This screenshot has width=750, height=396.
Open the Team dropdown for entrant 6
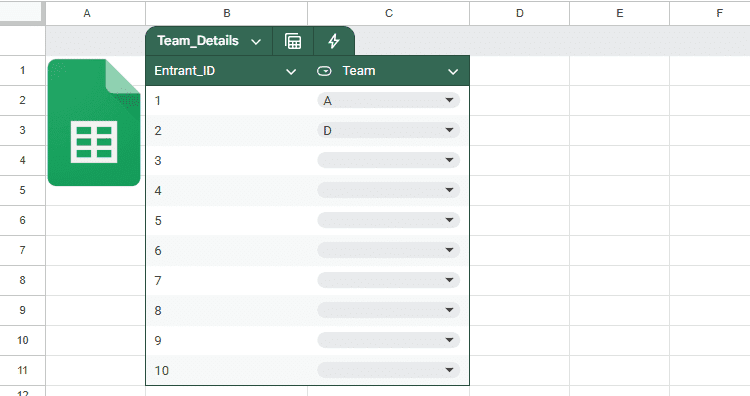coord(388,250)
